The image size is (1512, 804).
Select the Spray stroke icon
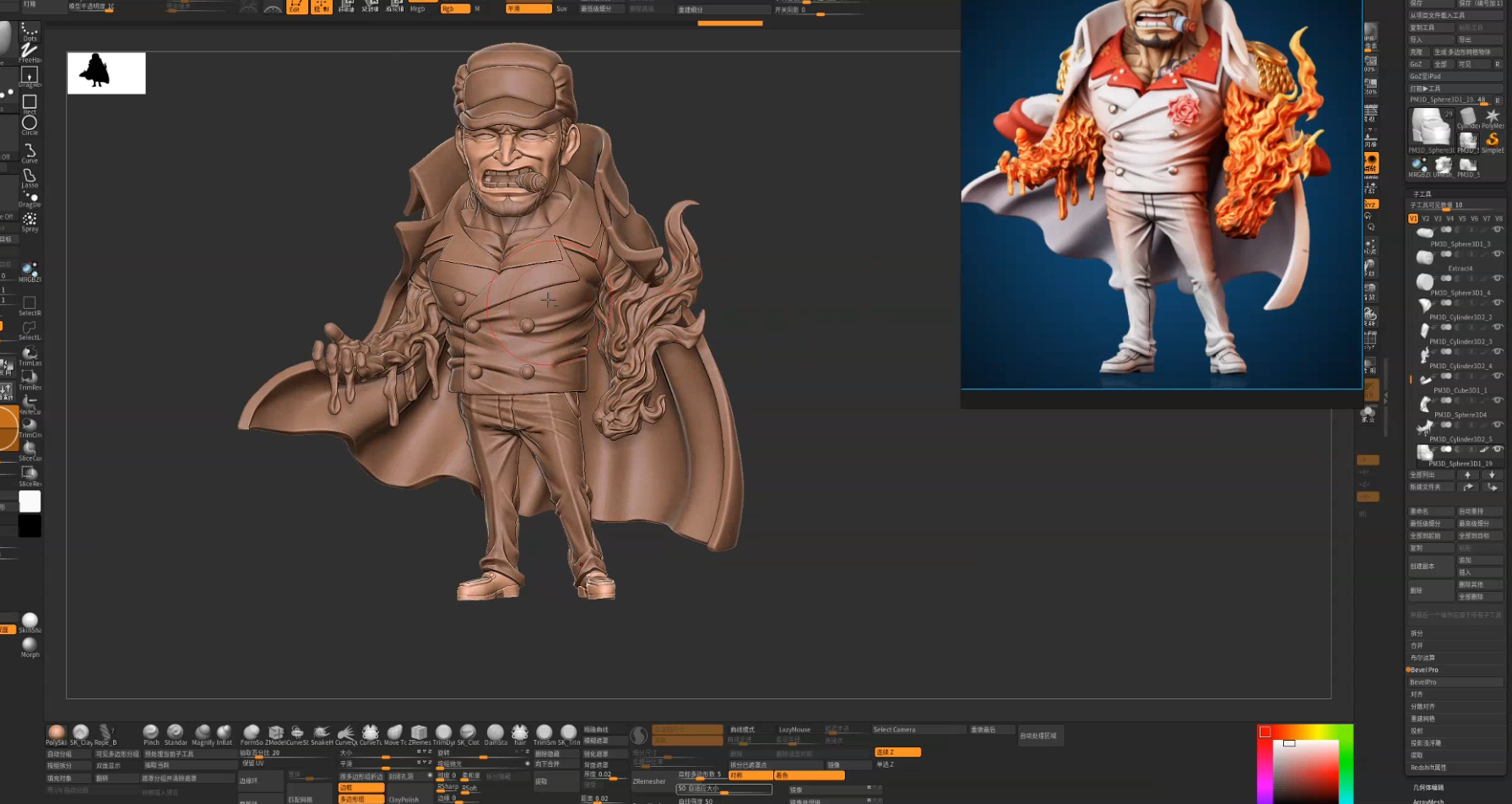click(30, 222)
